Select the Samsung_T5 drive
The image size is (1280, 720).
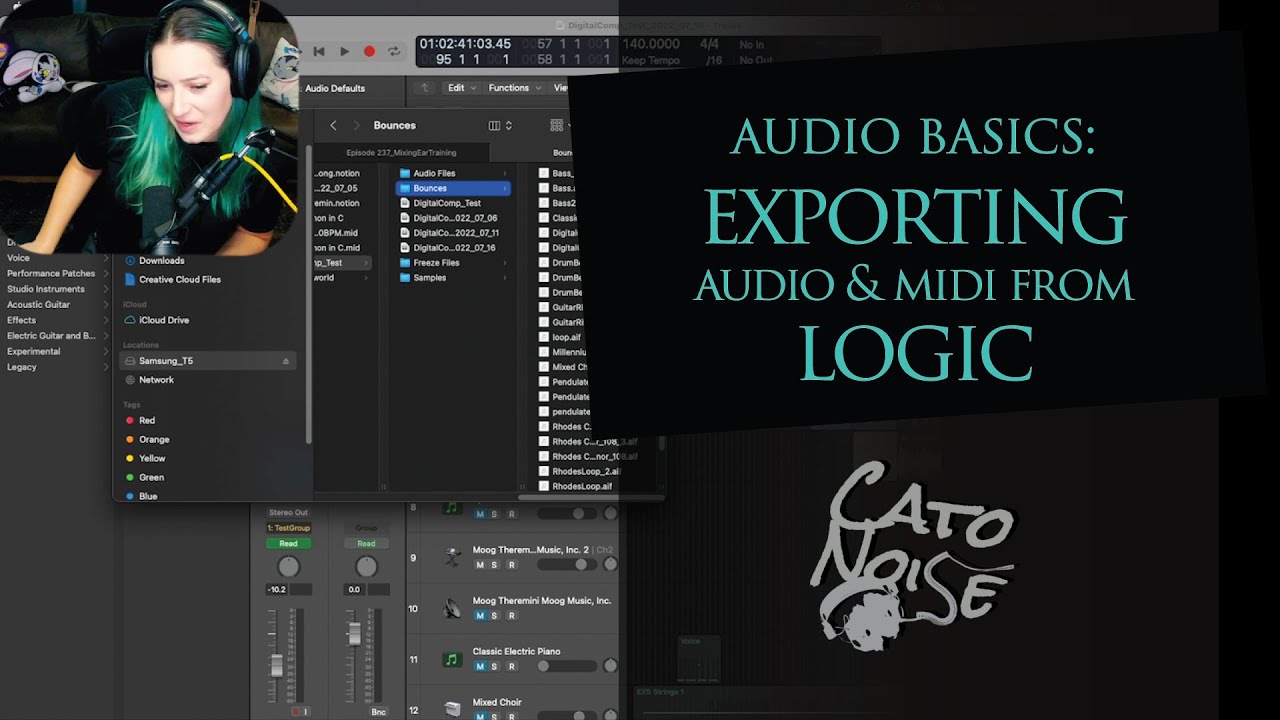(x=207, y=360)
